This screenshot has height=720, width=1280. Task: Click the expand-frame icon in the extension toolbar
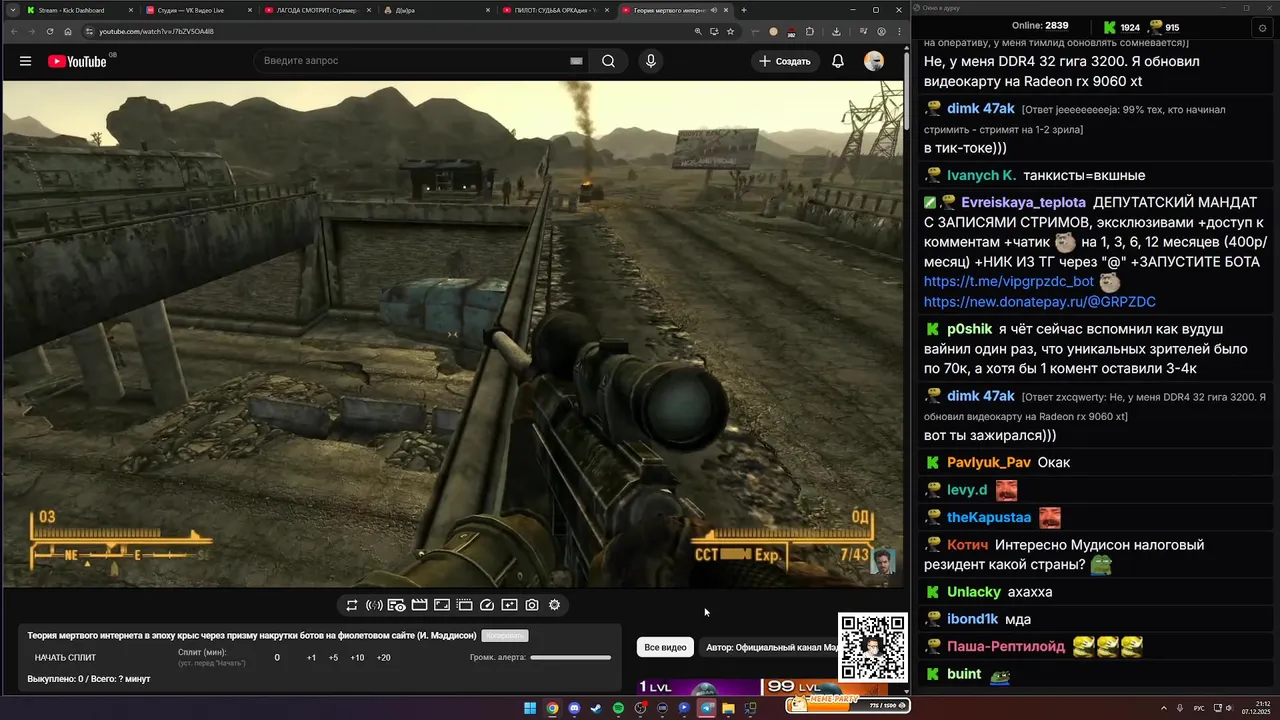442,605
